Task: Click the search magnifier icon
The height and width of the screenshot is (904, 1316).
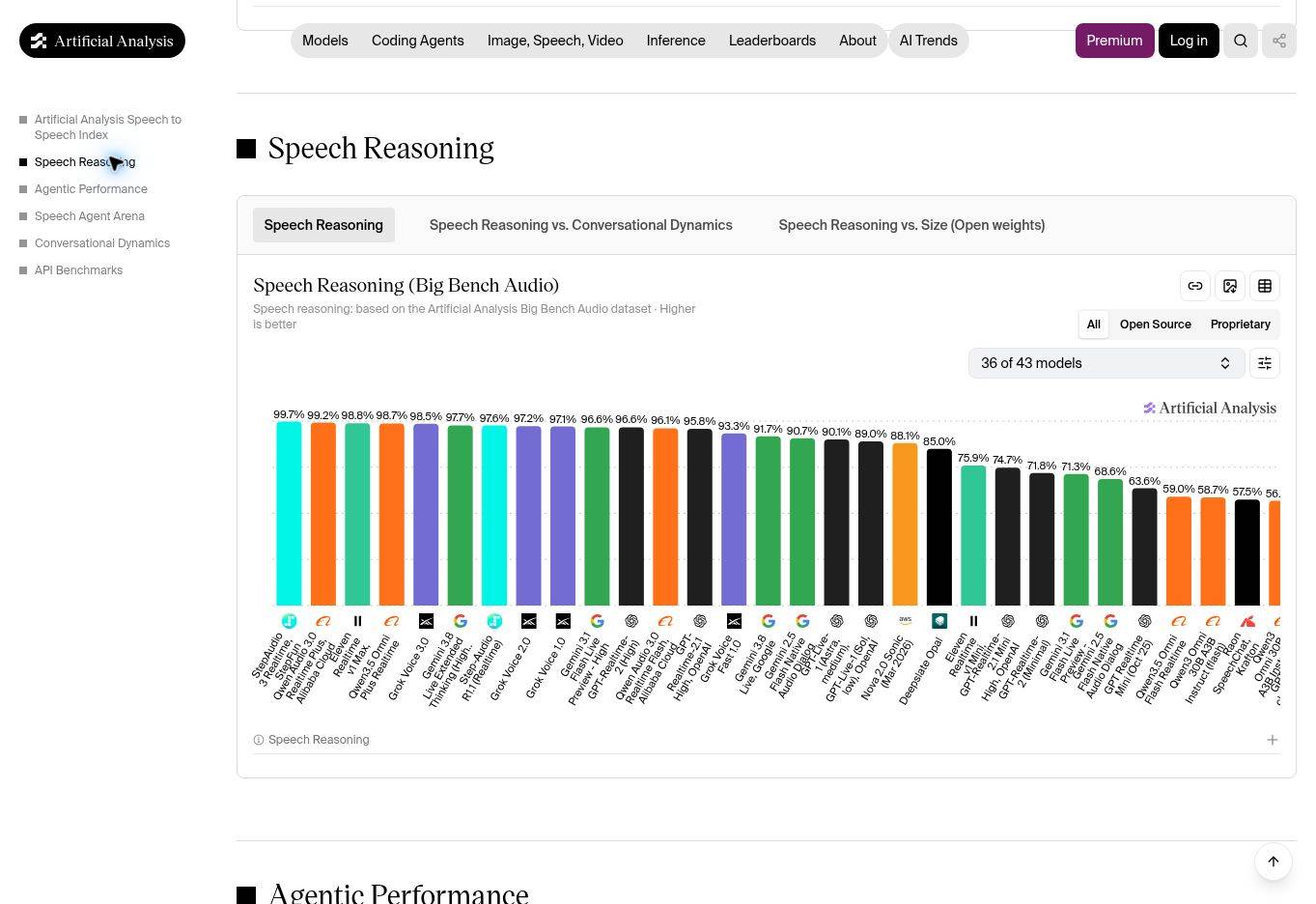Action: pos(1241,41)
